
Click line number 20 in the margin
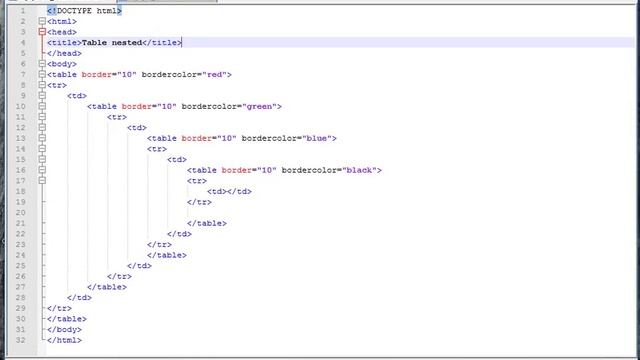(21, 212)
